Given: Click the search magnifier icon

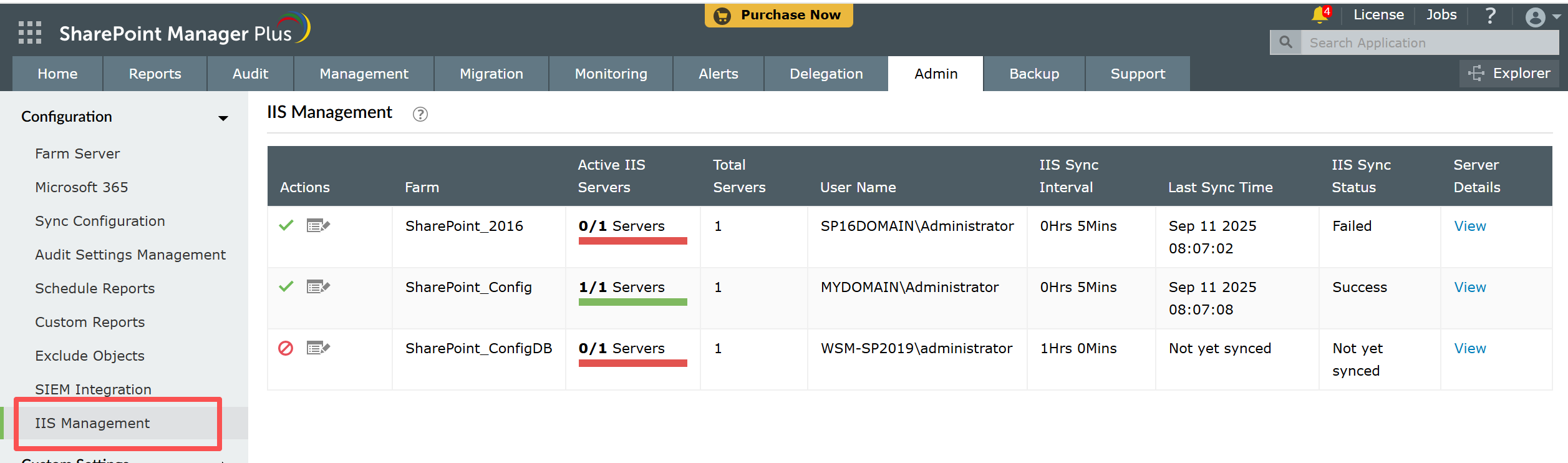Looking at the screenshot, I should coord(1285,42).
